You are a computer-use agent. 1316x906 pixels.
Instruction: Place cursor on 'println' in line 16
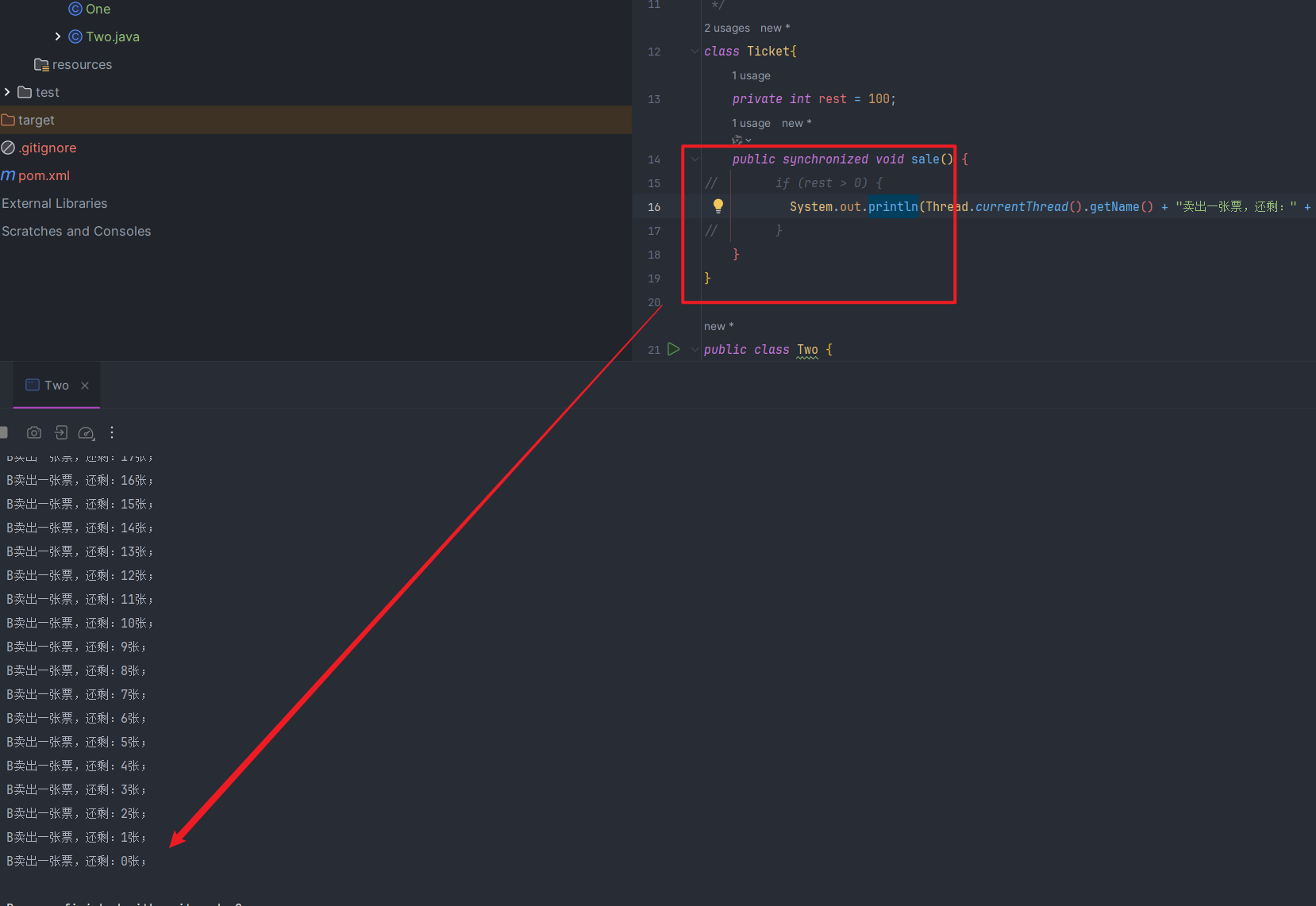(x=893, y=206)
